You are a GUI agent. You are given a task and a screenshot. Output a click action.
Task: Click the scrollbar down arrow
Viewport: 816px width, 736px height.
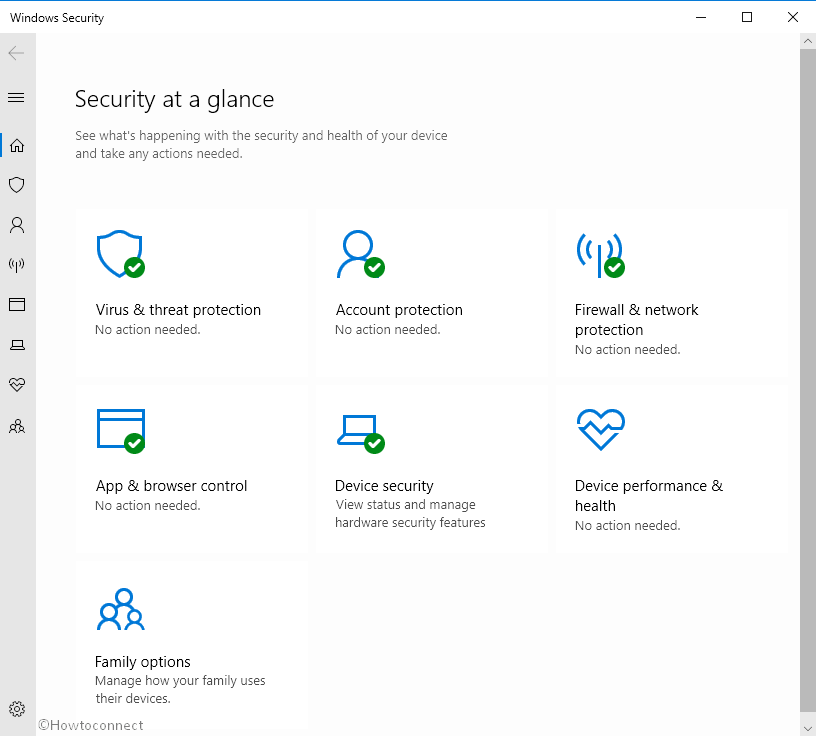point(806,726)
